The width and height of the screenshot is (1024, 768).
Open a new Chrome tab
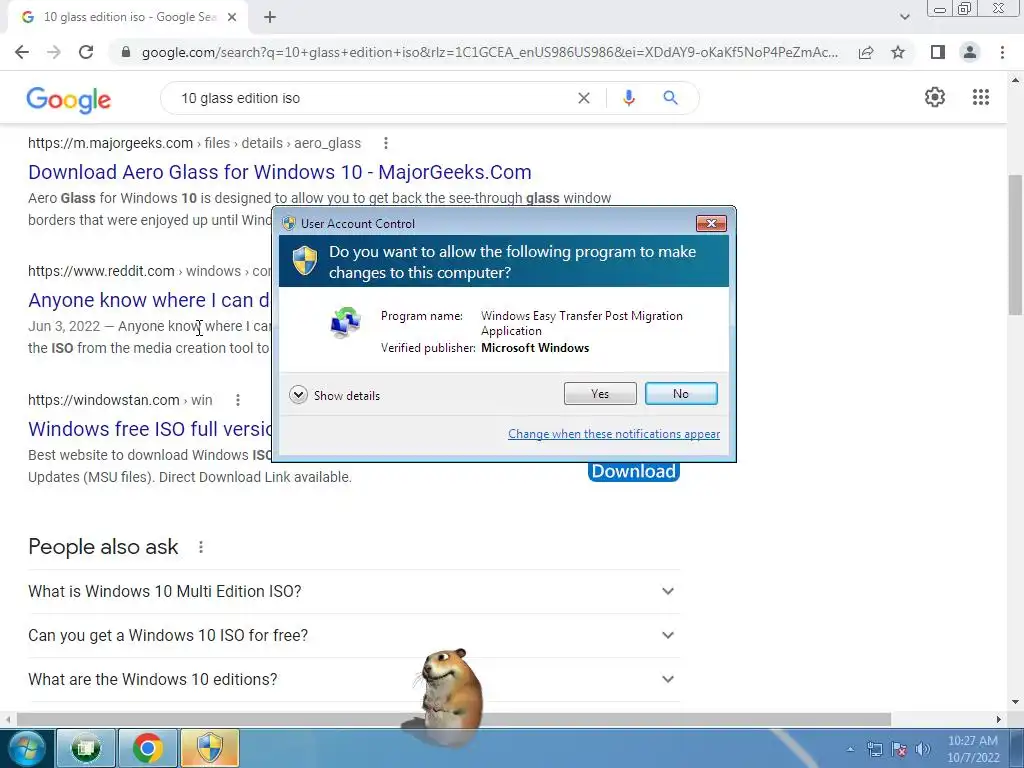(x=270, y=17)
